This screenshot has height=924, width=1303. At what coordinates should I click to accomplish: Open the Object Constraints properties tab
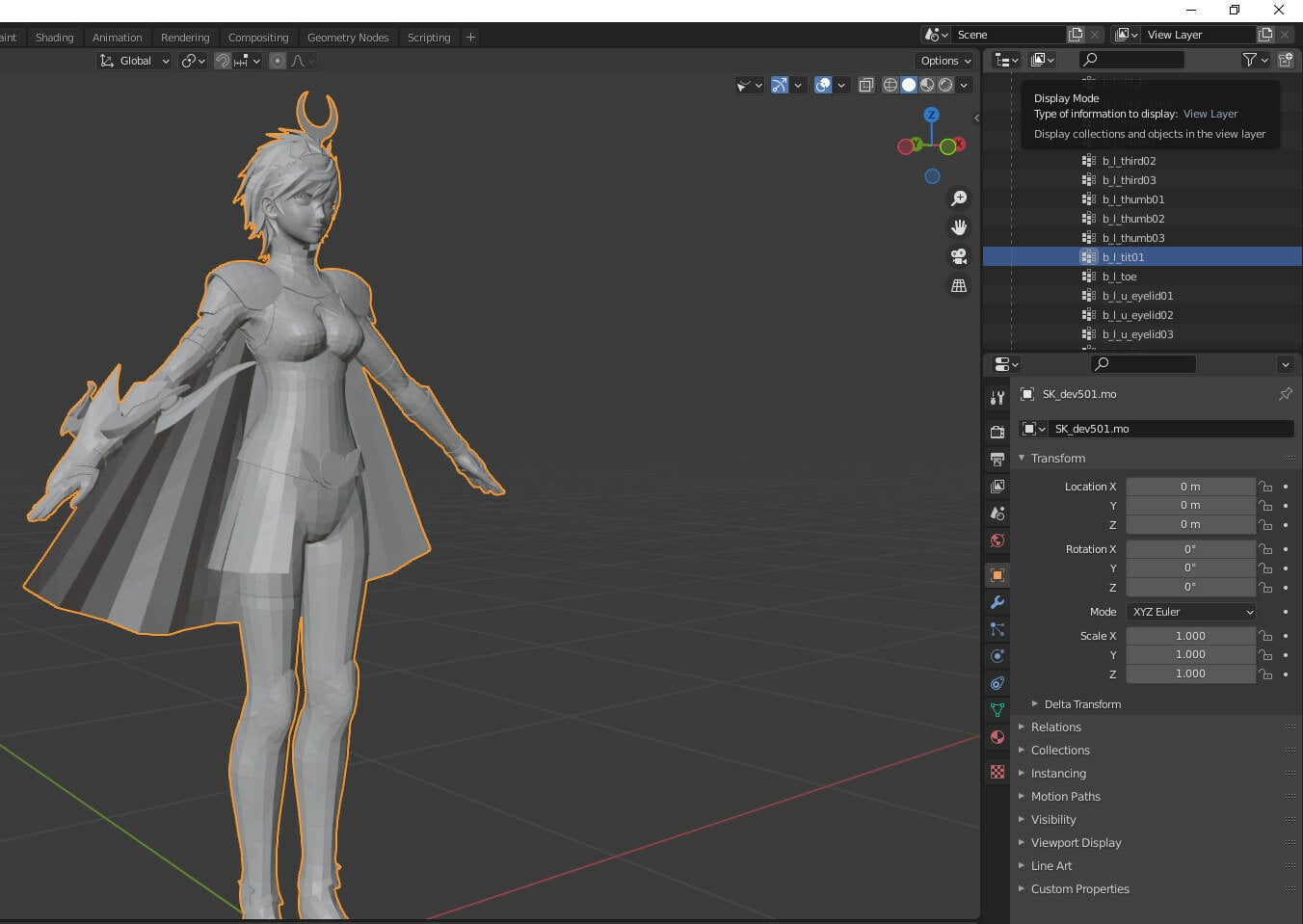[997, 683]
